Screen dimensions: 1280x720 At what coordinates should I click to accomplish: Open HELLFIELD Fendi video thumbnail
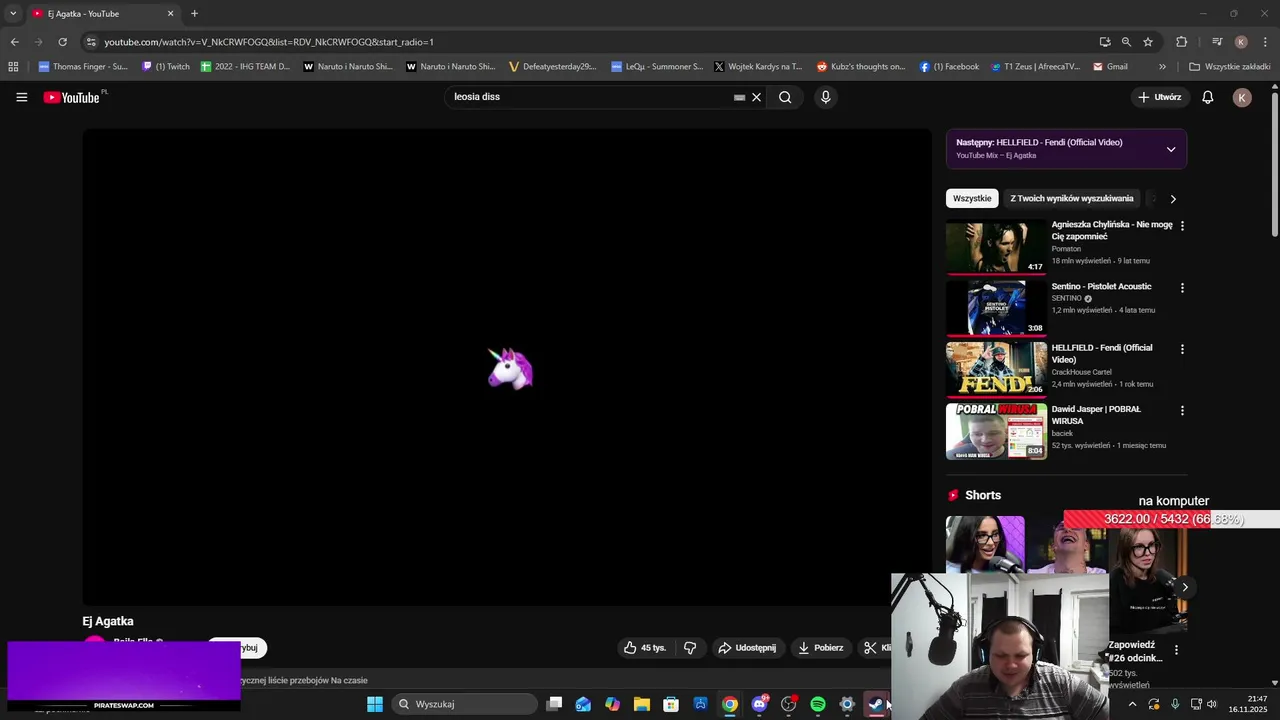coord(996,369)
